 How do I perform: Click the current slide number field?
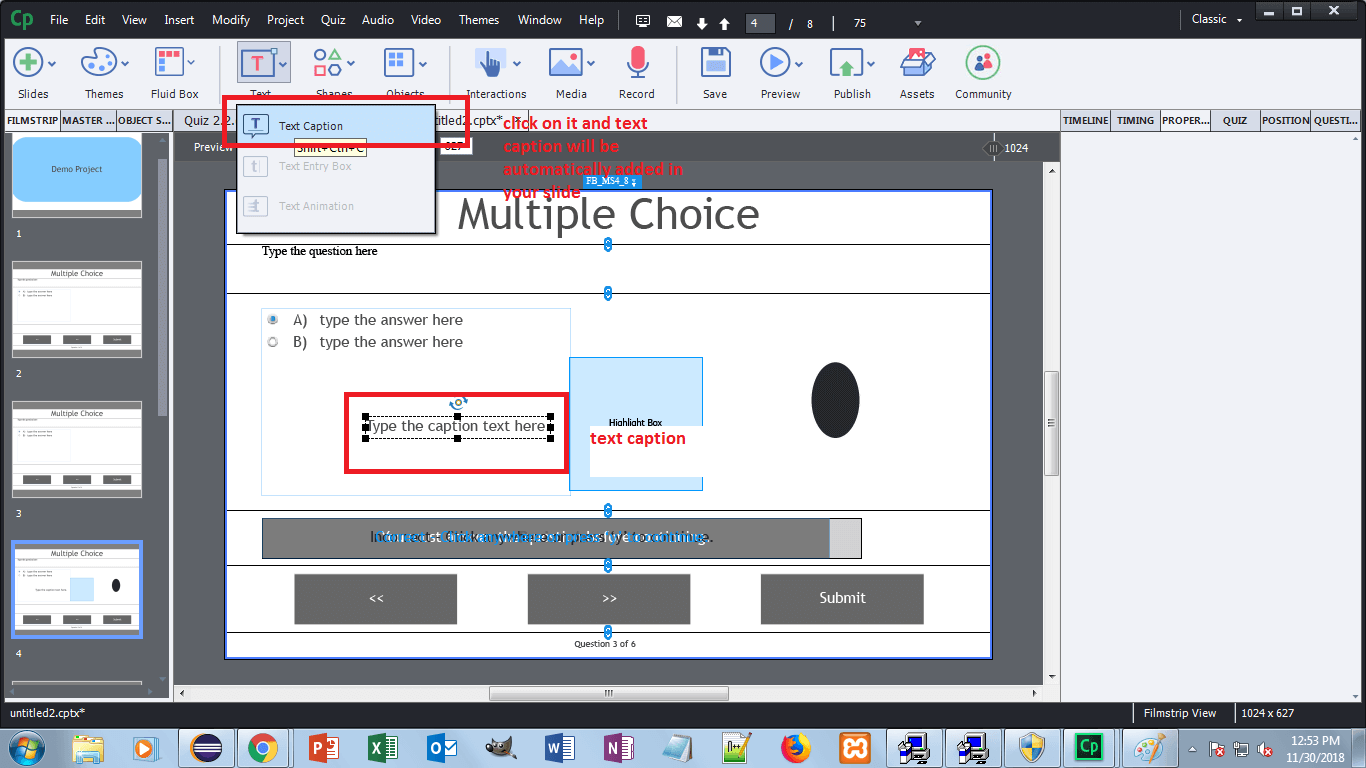760,22
